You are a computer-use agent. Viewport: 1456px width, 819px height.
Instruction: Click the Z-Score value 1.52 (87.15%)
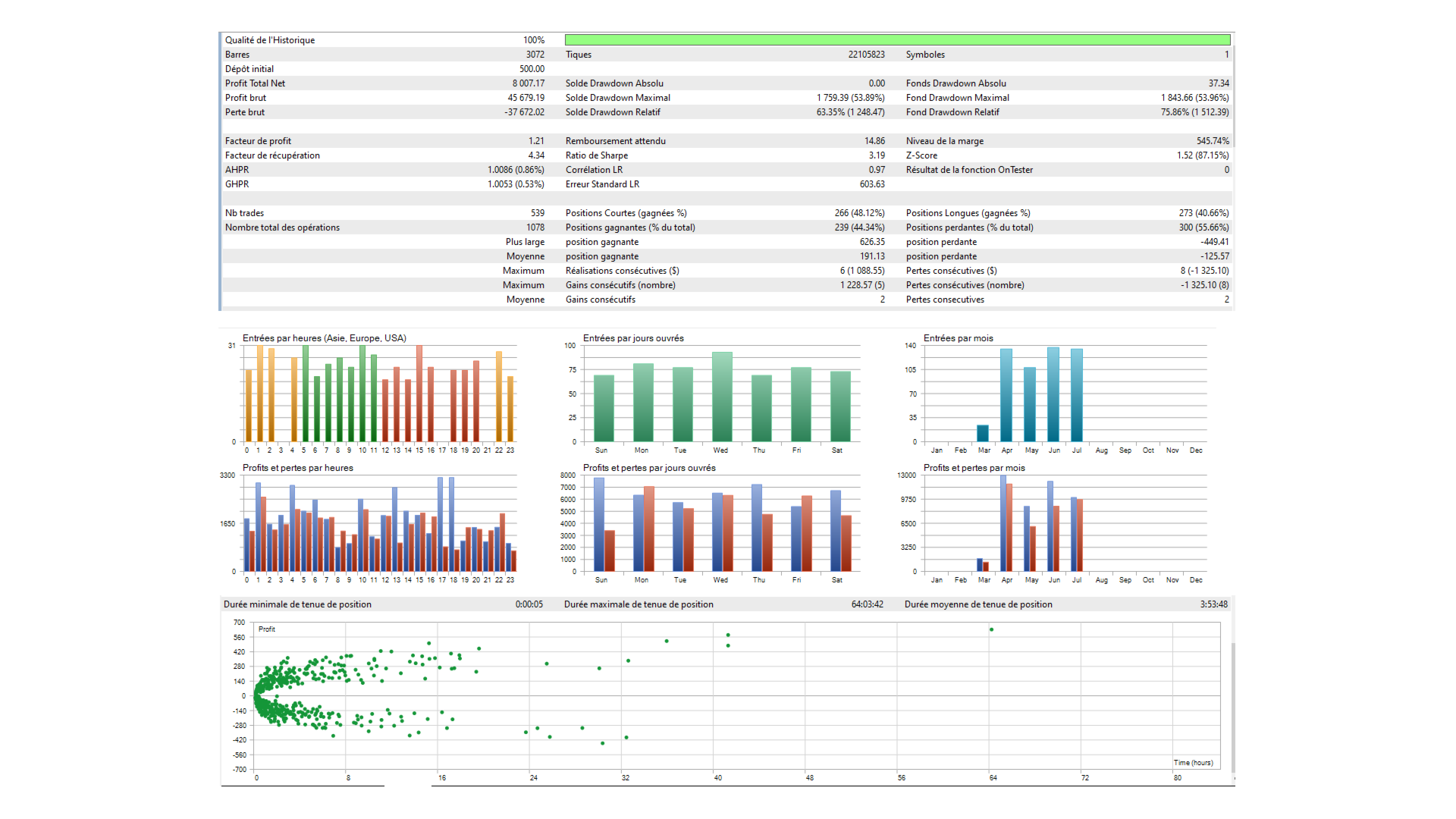point(1203,155)
